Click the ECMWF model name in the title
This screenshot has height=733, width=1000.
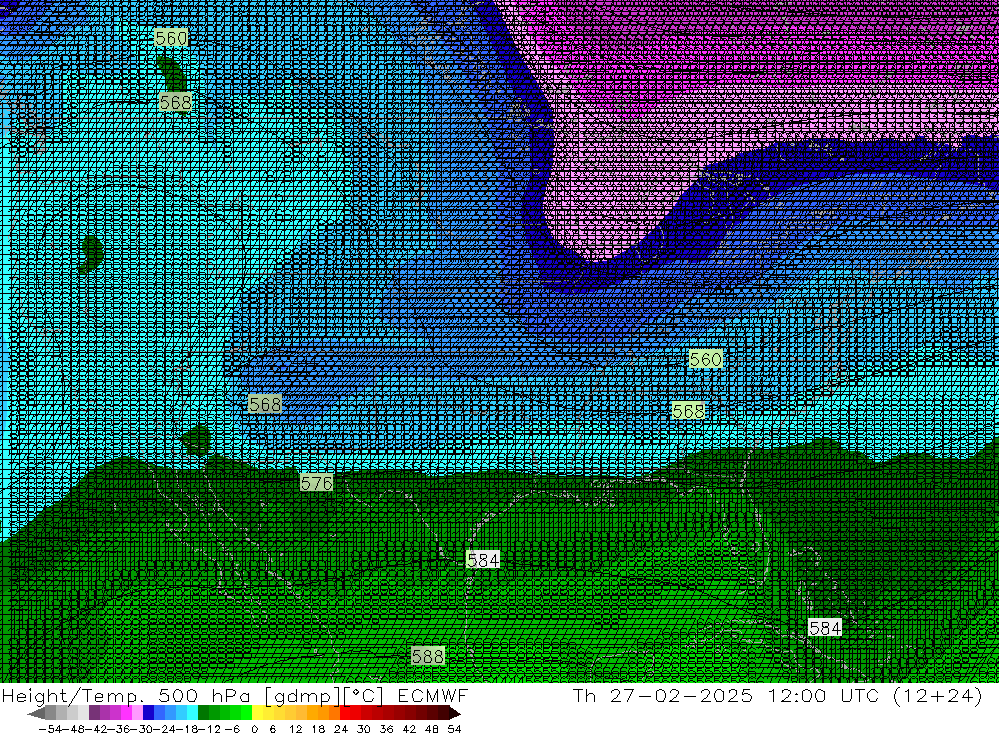433,696
